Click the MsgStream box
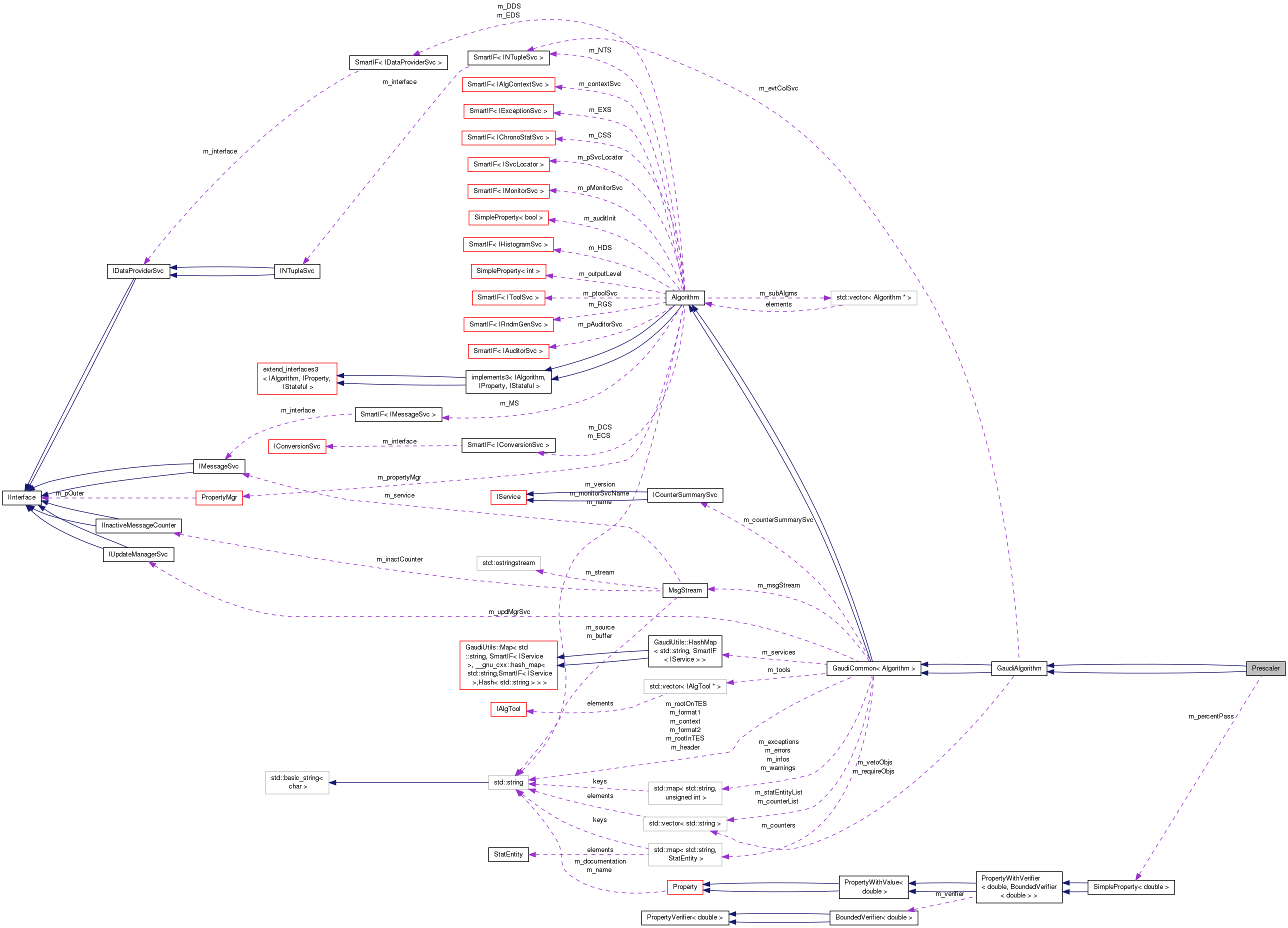Viewport: 1288px width, 928px height. [x=685, y=590]
